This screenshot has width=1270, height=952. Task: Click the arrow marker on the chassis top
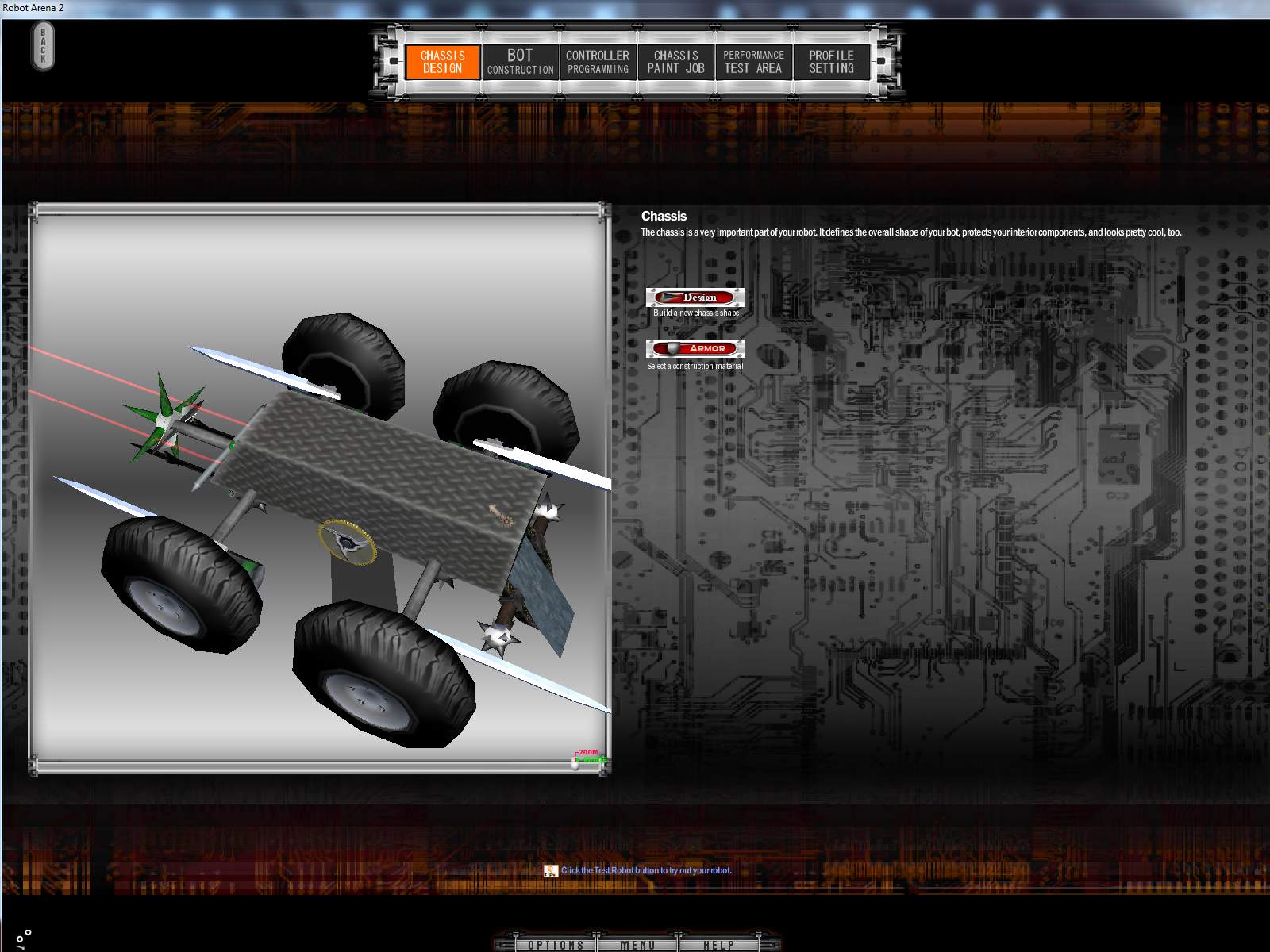501,516
